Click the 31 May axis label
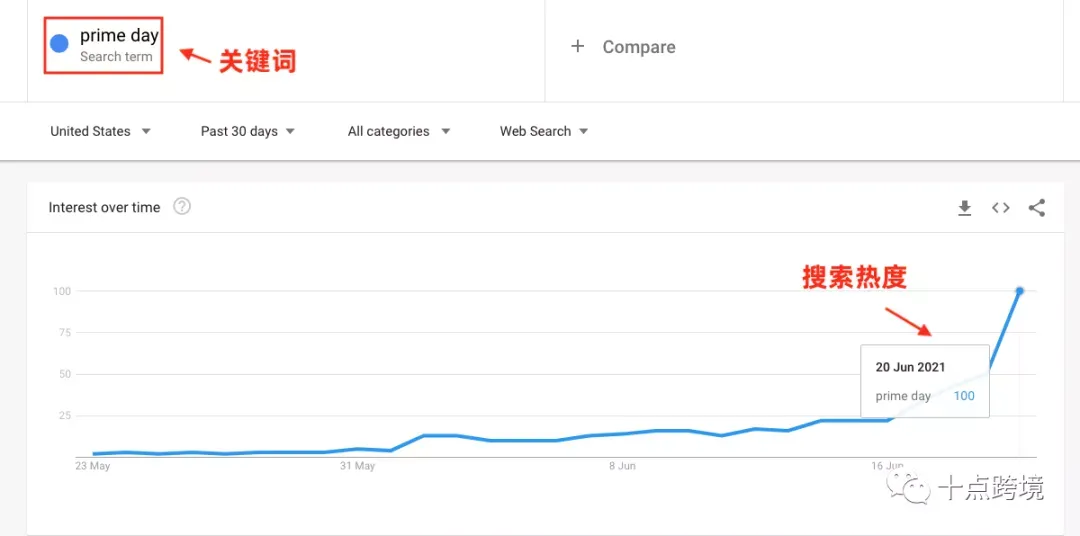The image size is (1080, 536). (x=357, y=466)
